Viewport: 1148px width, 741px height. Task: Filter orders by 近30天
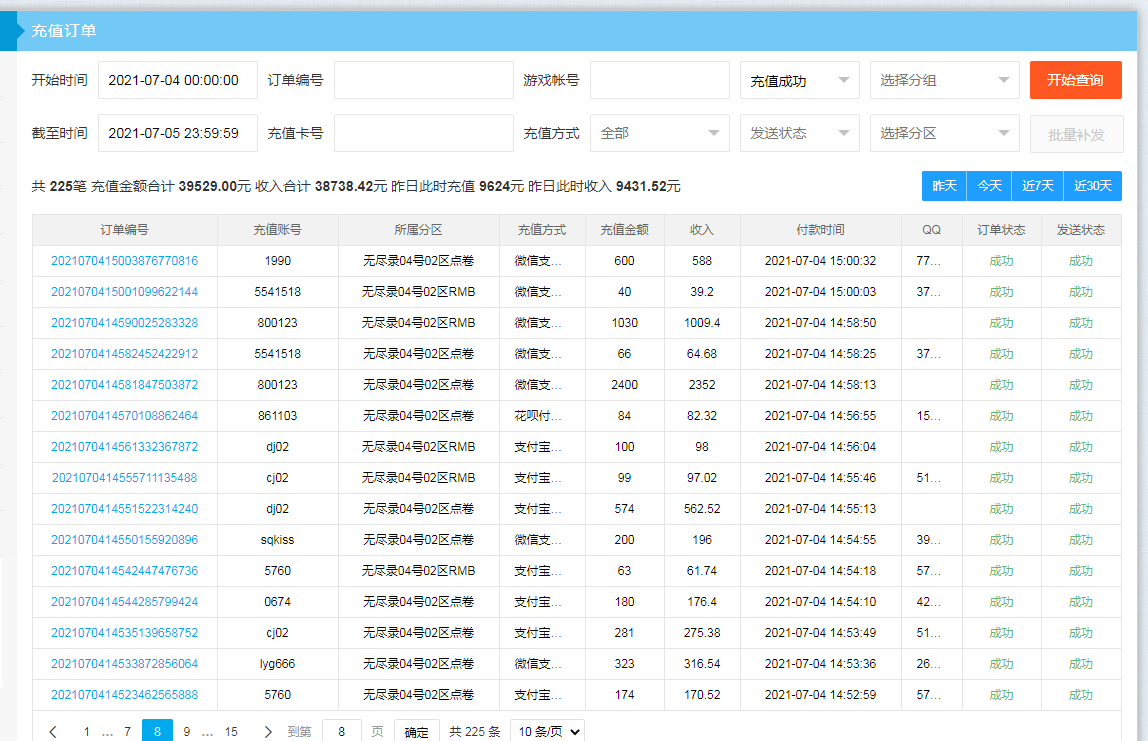pyautogui.click(x=1092, y=186)
